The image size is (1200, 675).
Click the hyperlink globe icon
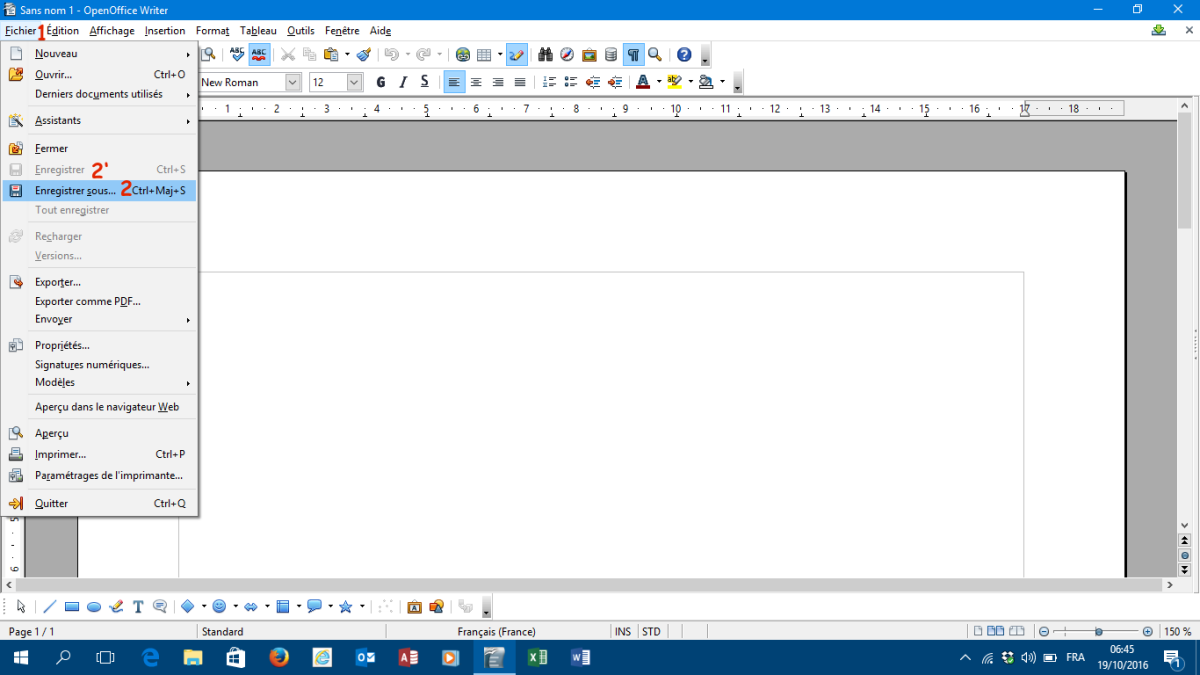tap(463, 55)
